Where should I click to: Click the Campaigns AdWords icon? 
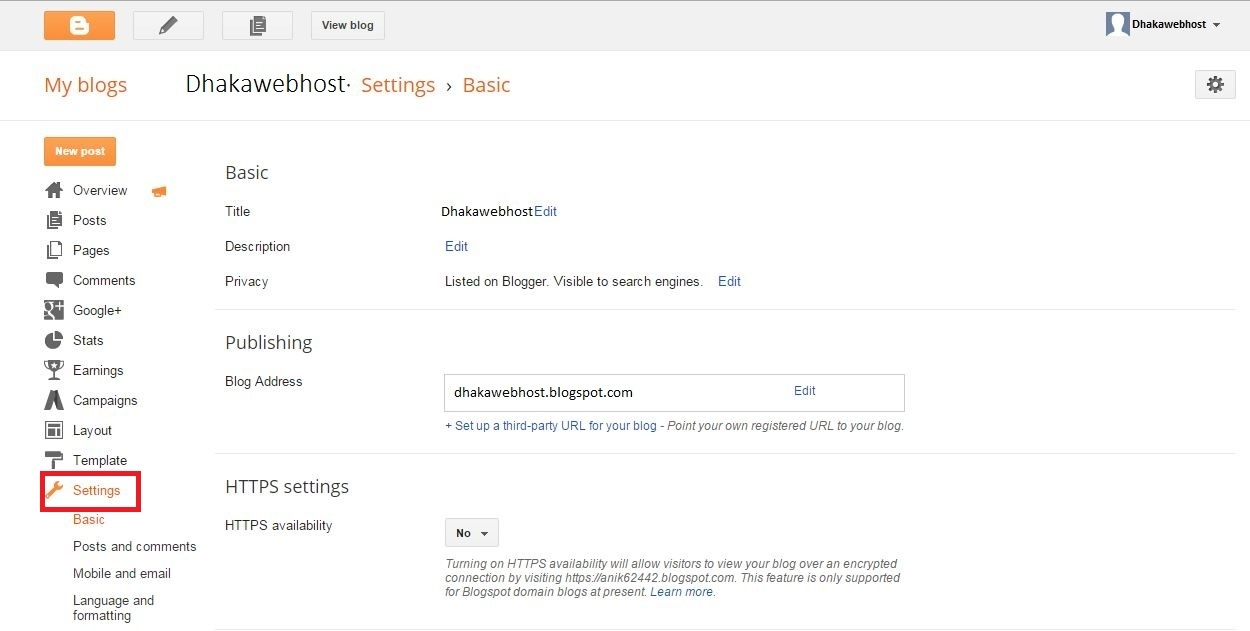click(x=54, y=400)
